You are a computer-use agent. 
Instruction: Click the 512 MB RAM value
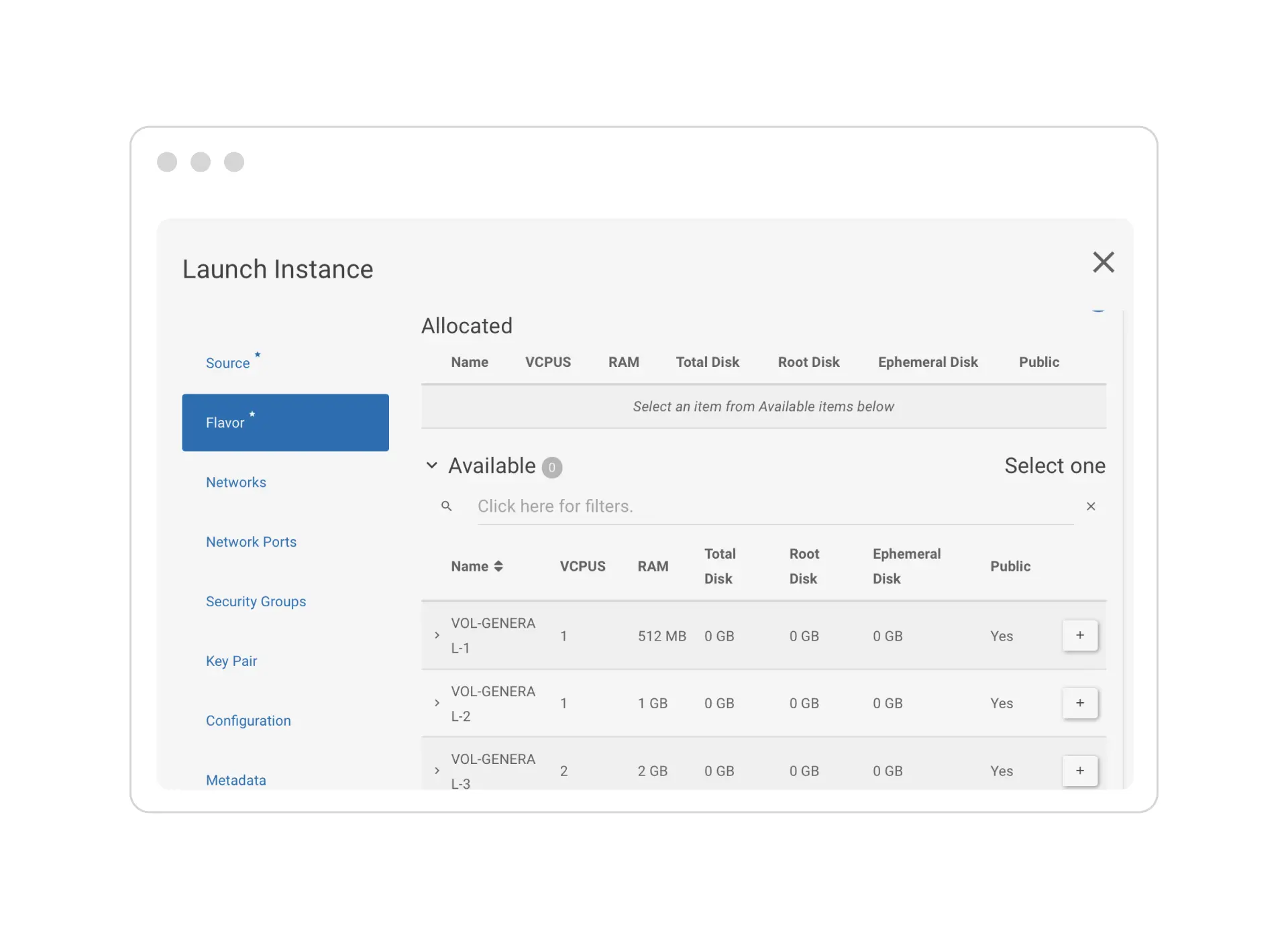[x=662, y=636]
